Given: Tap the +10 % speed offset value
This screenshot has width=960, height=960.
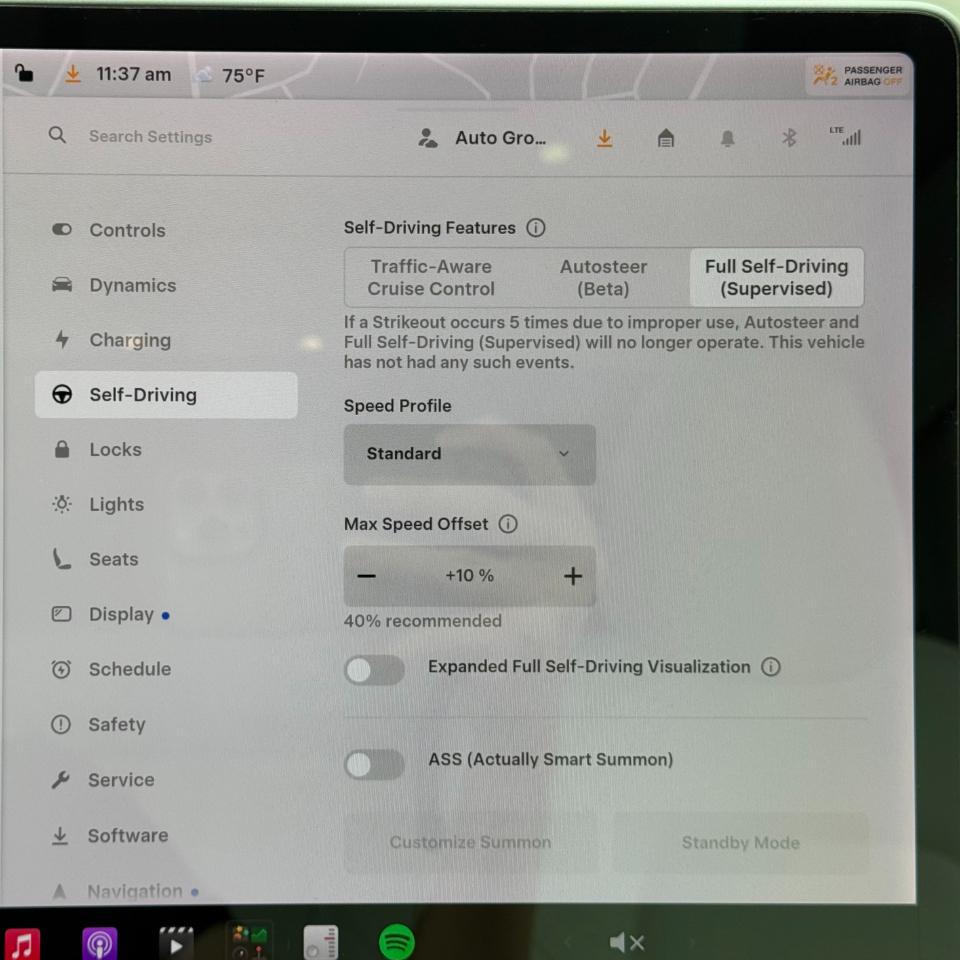Looking at the screenshot, I should (470, 576).
